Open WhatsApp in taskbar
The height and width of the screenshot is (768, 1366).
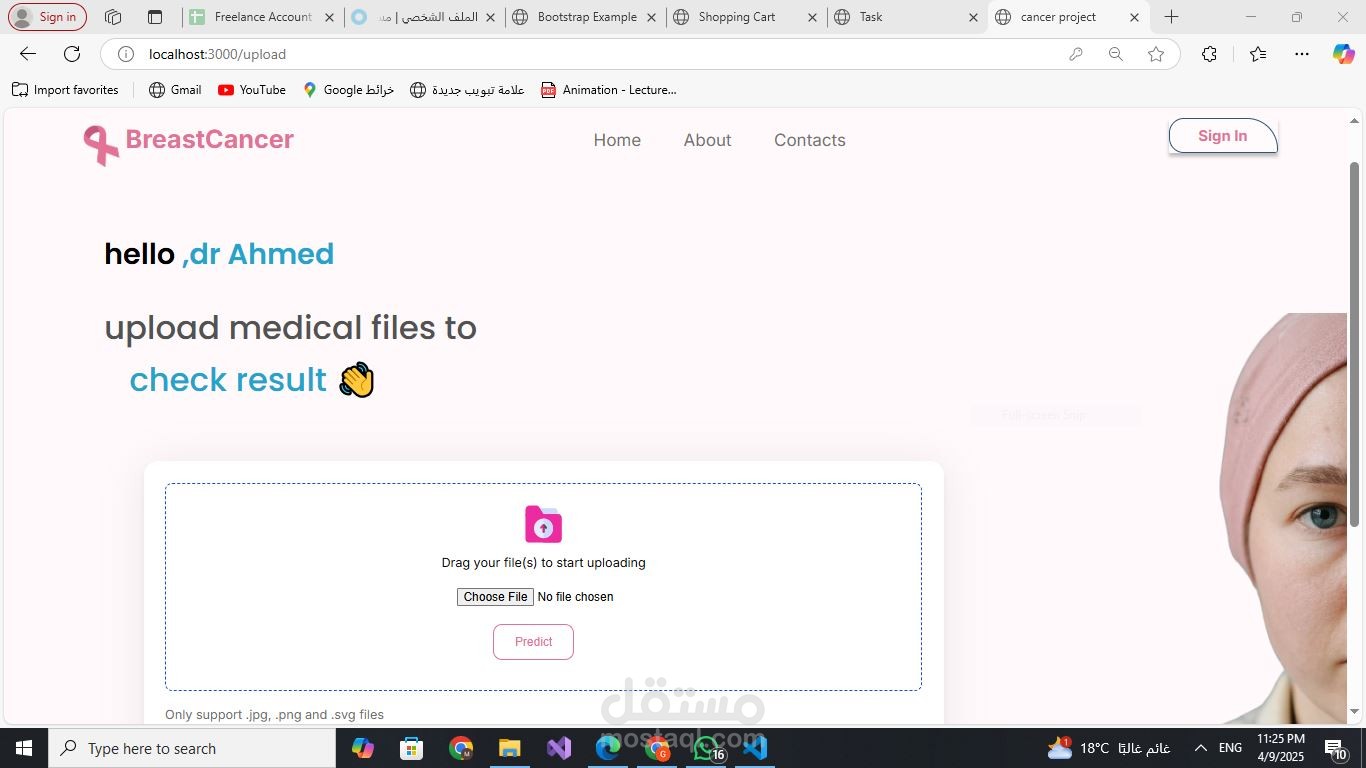click(x=706, y=748)
